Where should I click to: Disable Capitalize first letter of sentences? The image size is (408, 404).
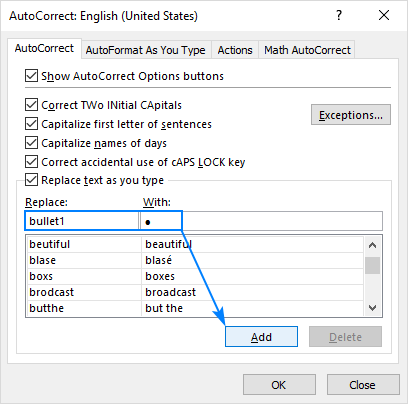click(31, 124)
